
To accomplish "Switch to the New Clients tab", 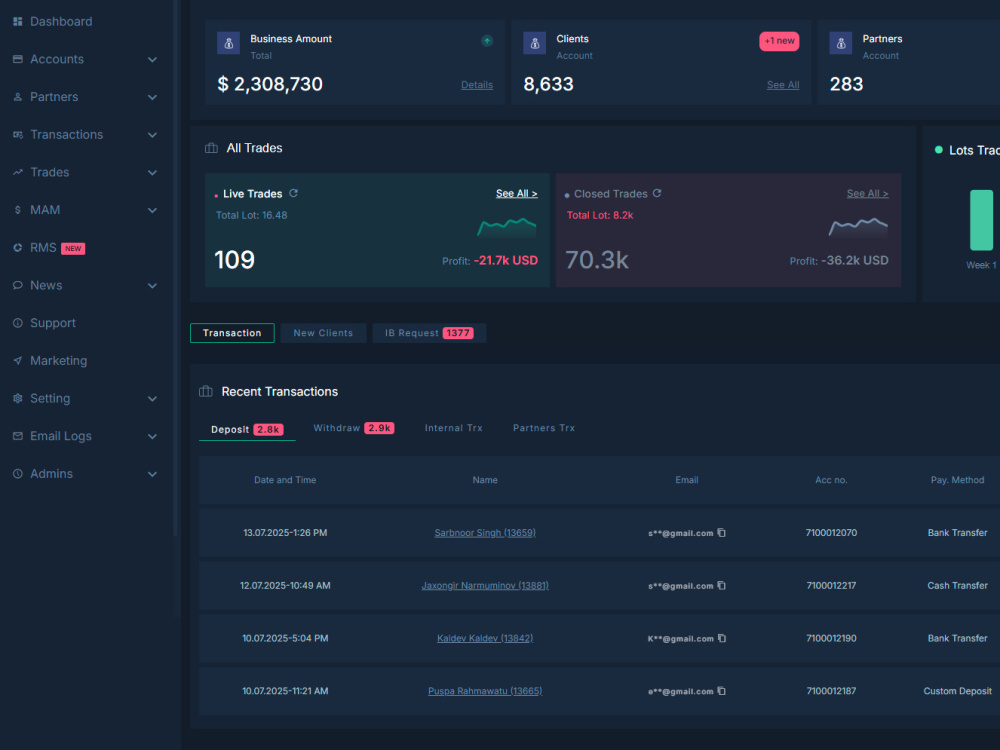I will 323,333.
